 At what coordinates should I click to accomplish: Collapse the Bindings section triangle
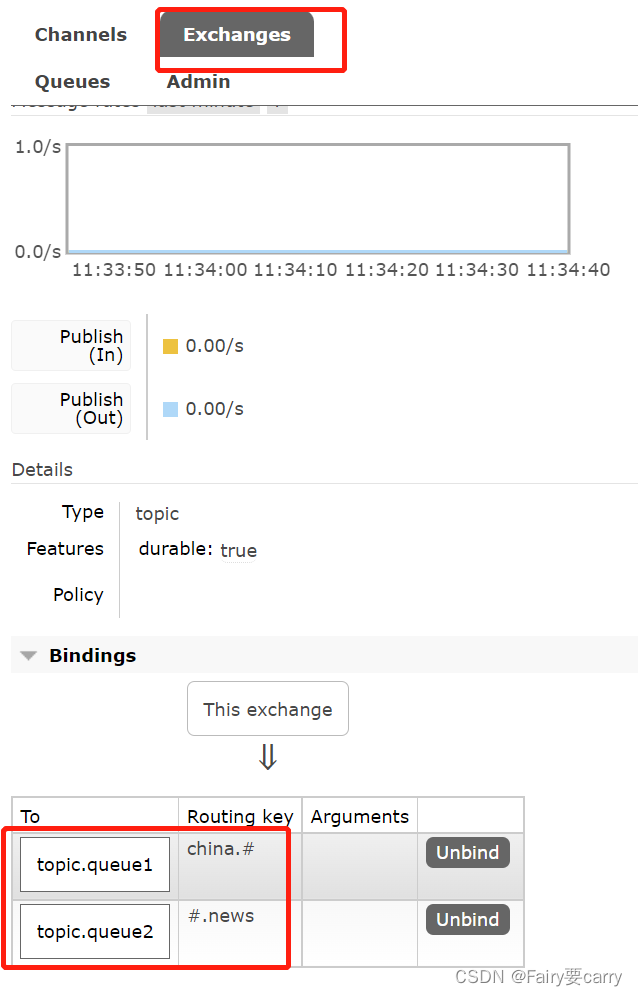tap(29, 656)
